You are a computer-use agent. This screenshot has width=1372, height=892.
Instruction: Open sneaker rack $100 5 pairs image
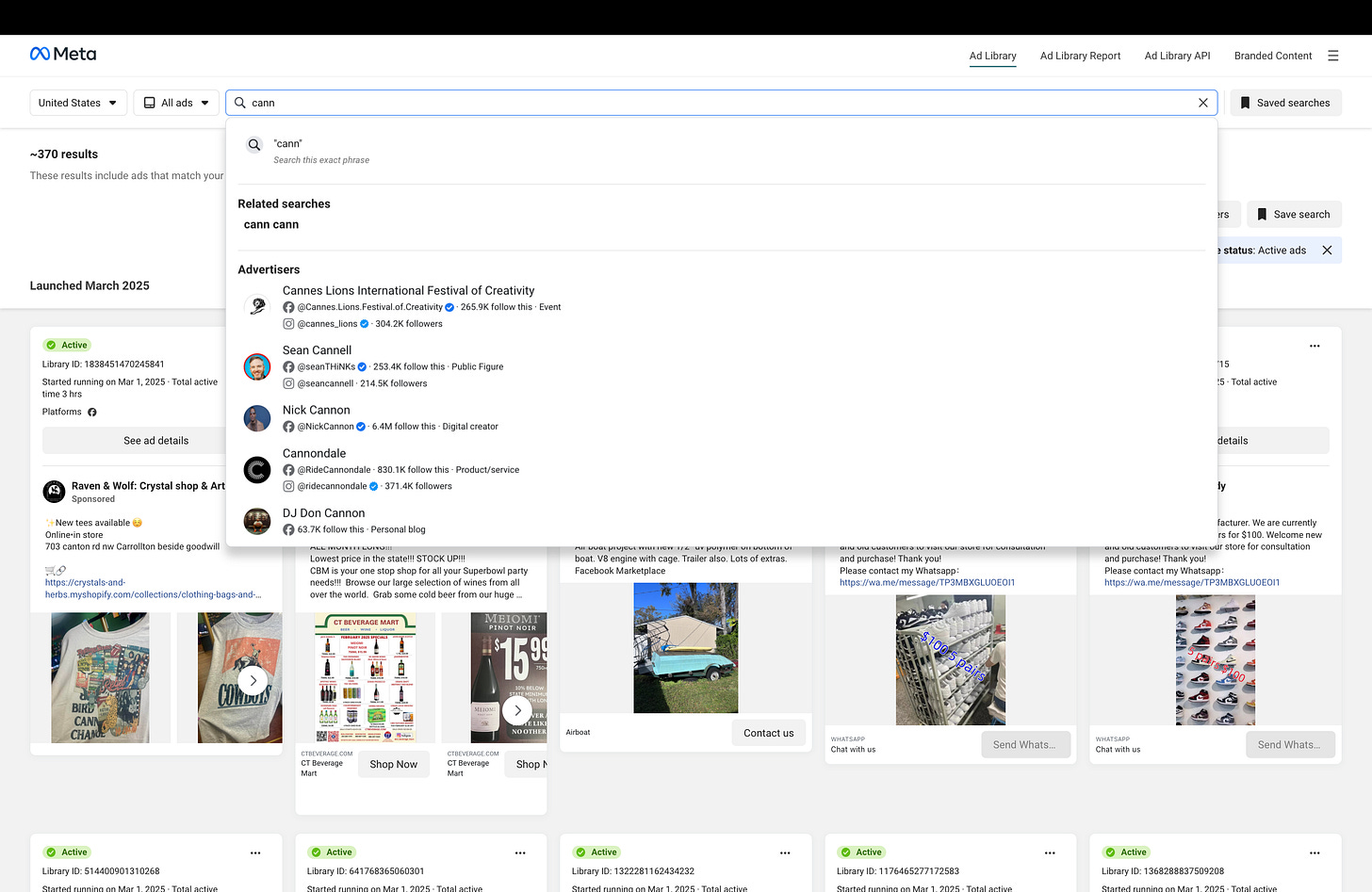point(951,659)
